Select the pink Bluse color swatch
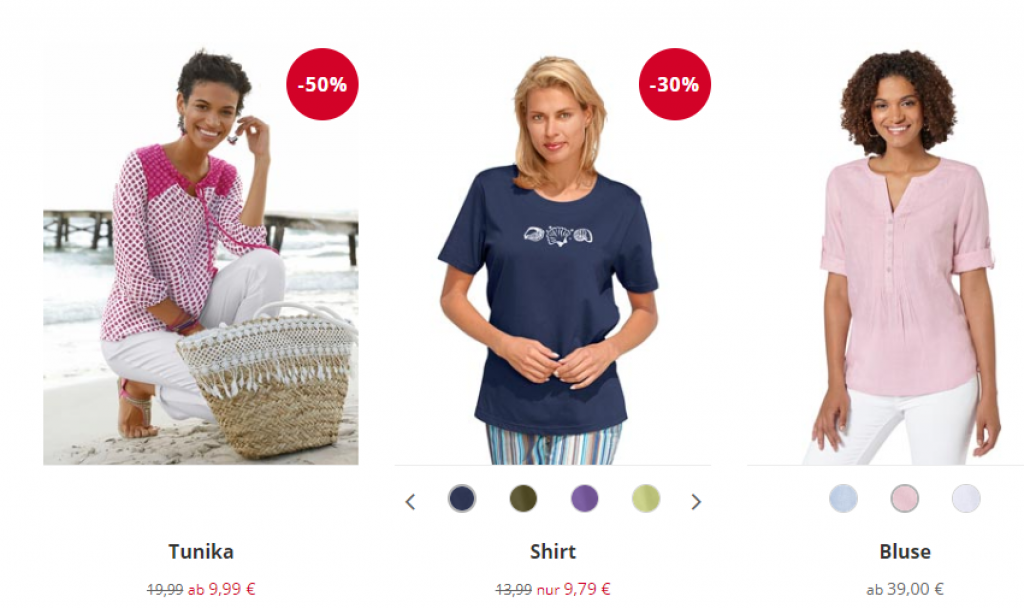This screenshot has height=608, width=1024. [x=904, y=499]
